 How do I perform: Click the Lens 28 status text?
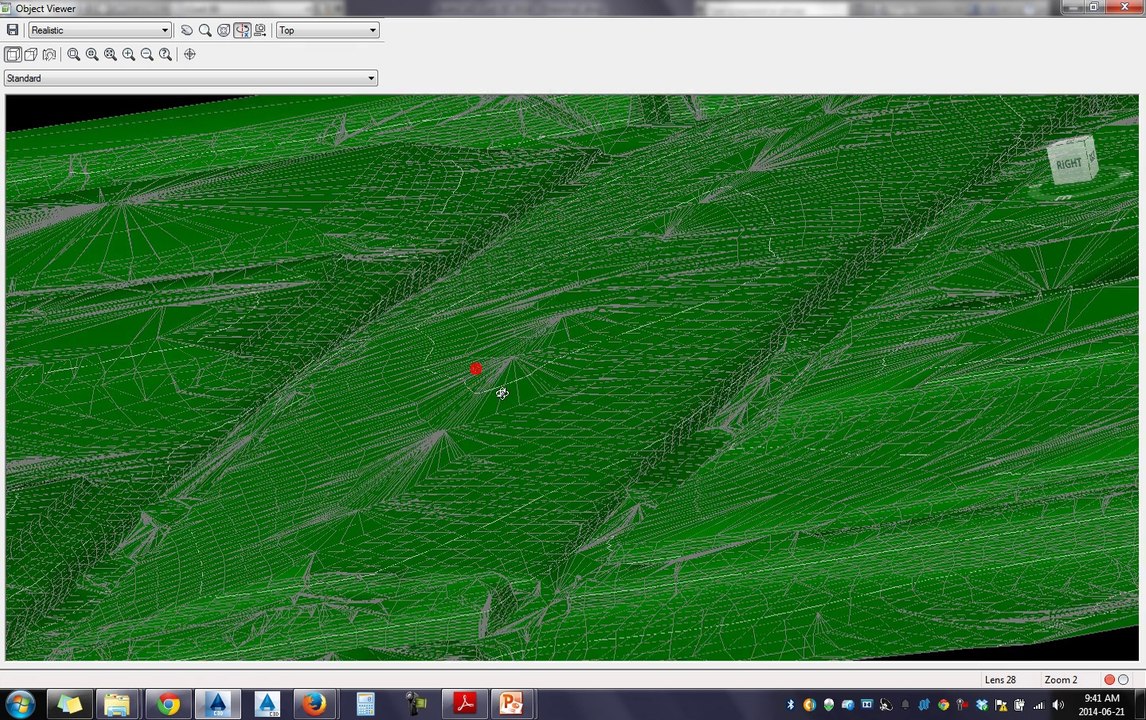click(x=1000, y=680)
